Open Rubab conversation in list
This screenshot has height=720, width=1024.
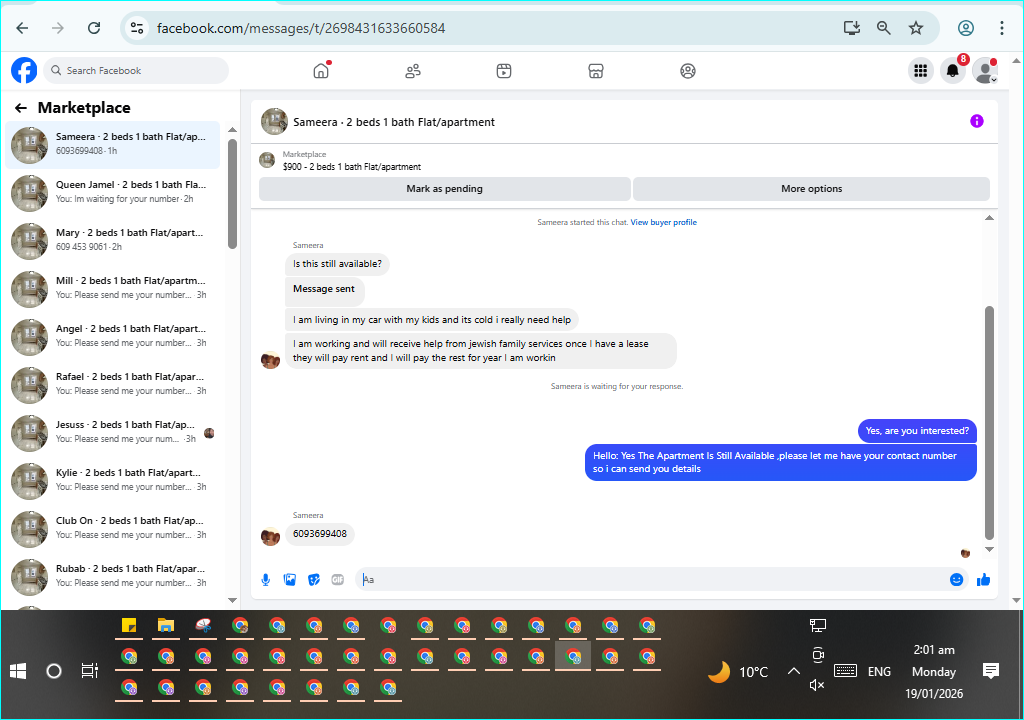pos(113,576)
